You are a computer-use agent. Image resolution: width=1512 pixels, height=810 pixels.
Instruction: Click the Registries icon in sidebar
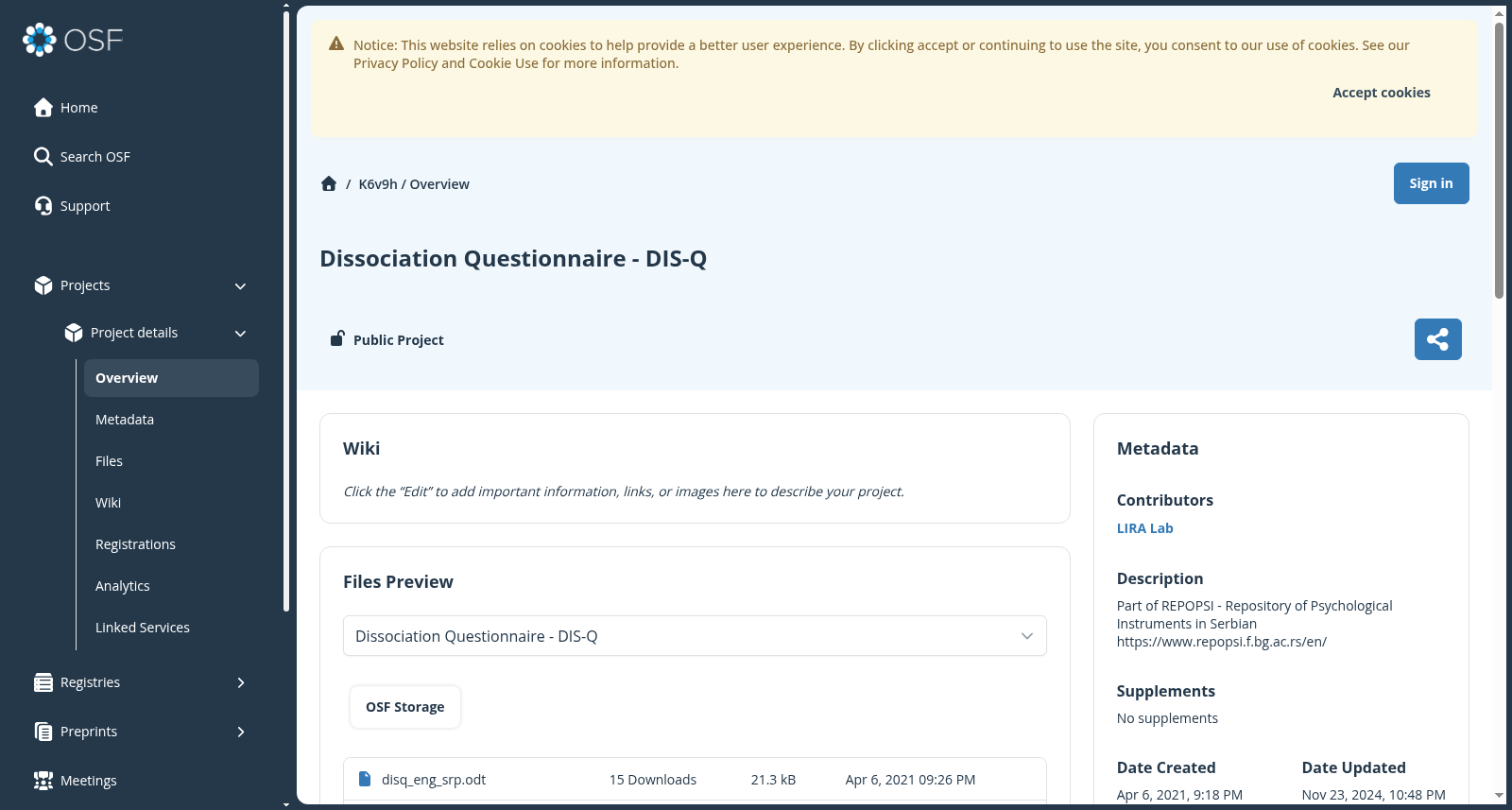43,682
